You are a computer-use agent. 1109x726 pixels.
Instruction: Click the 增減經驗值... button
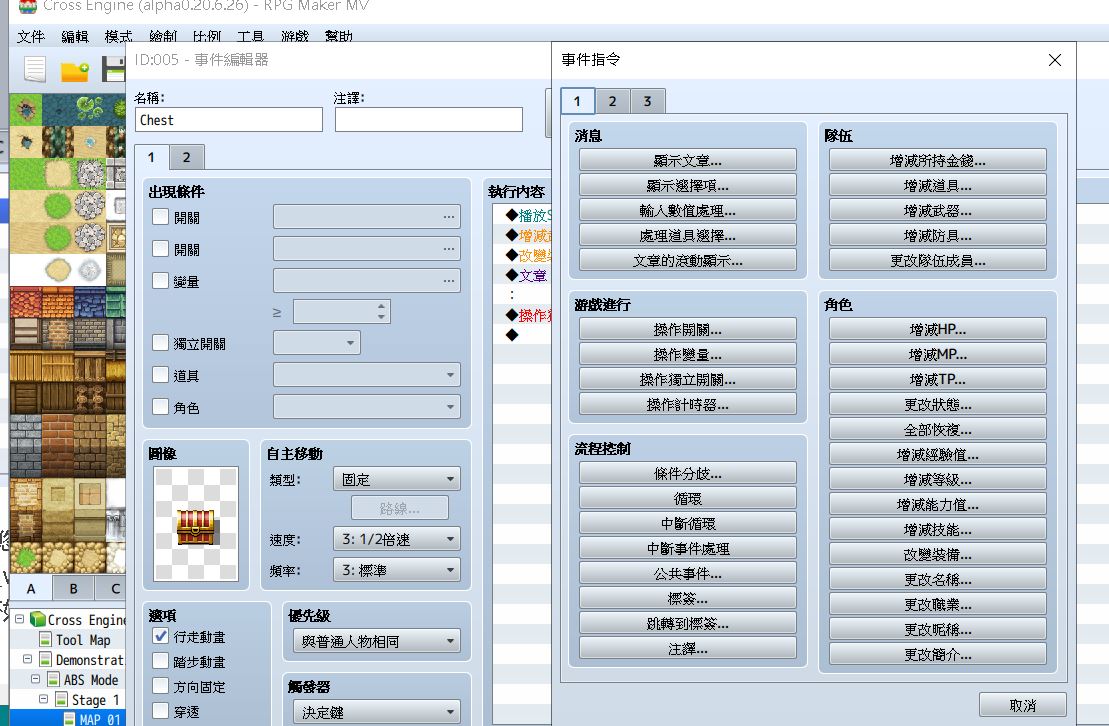(x=937, y=454)
